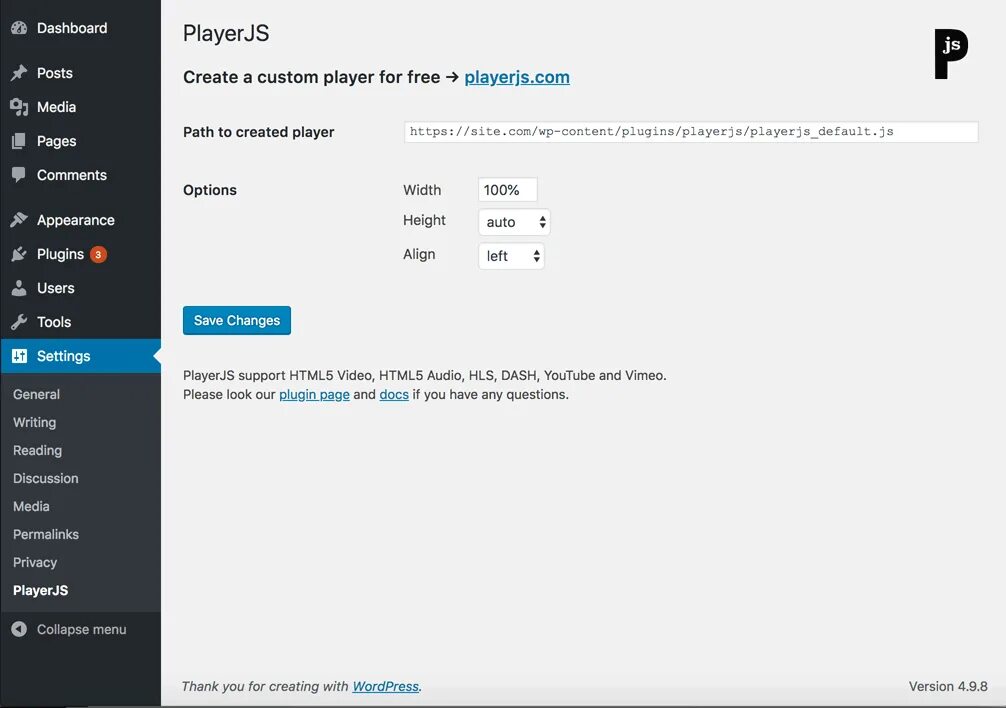Open the top-level Media menu item
The image size is (1006, 708).
(56, 107)
